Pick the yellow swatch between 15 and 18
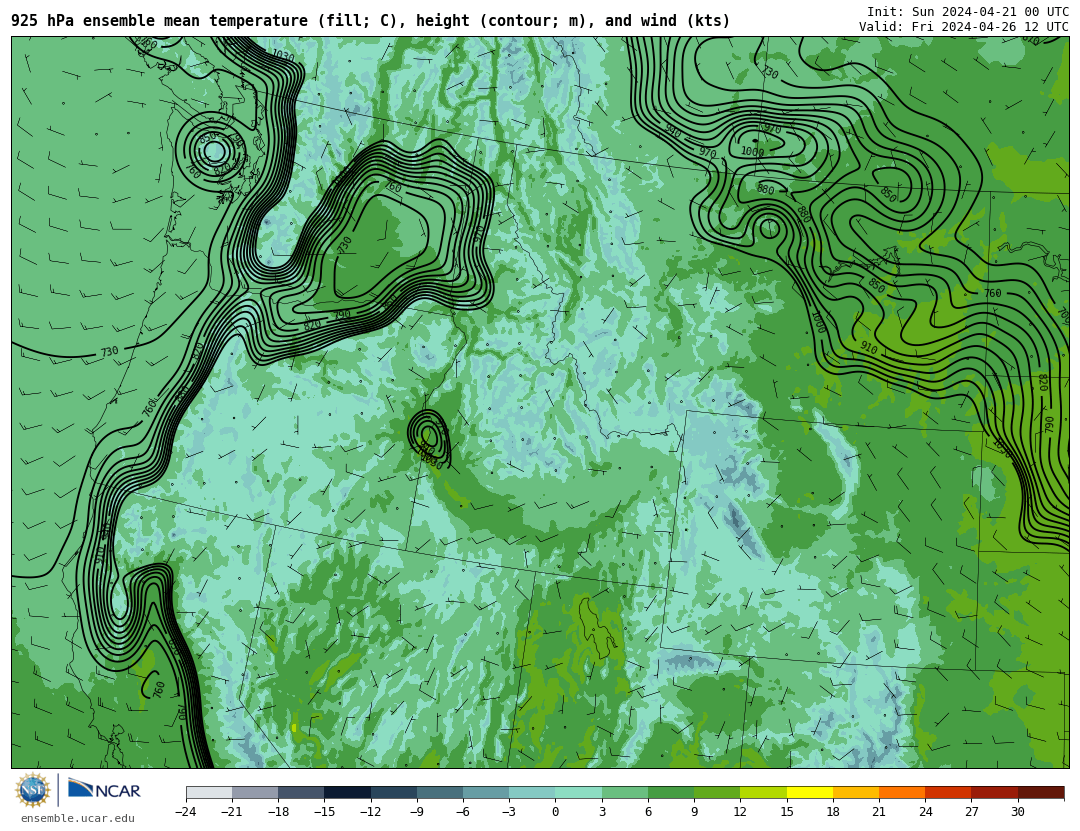This screenshot has height=831, width=1080. point(809,792)
